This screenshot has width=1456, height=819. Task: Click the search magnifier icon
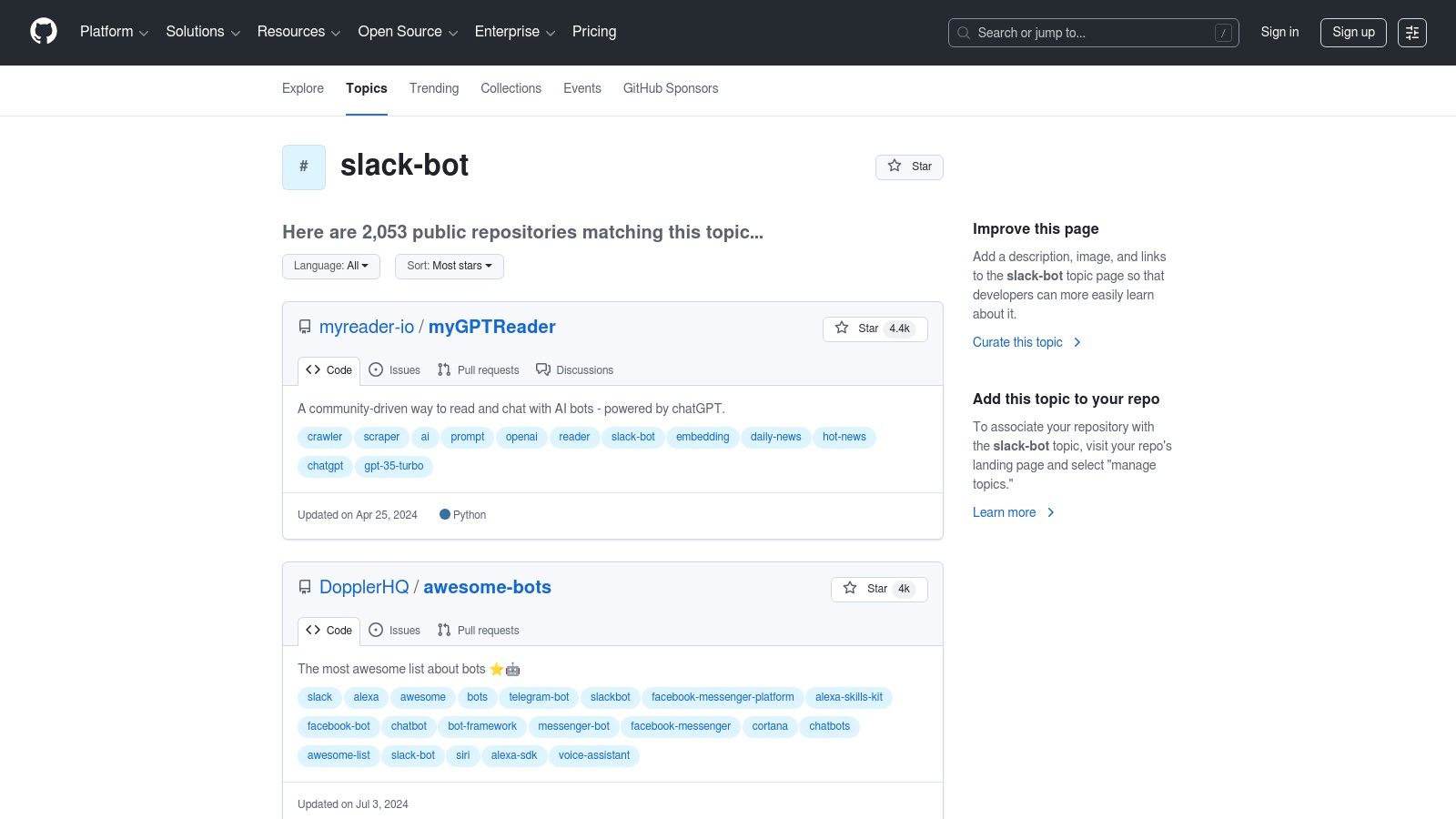coord(964,33)
